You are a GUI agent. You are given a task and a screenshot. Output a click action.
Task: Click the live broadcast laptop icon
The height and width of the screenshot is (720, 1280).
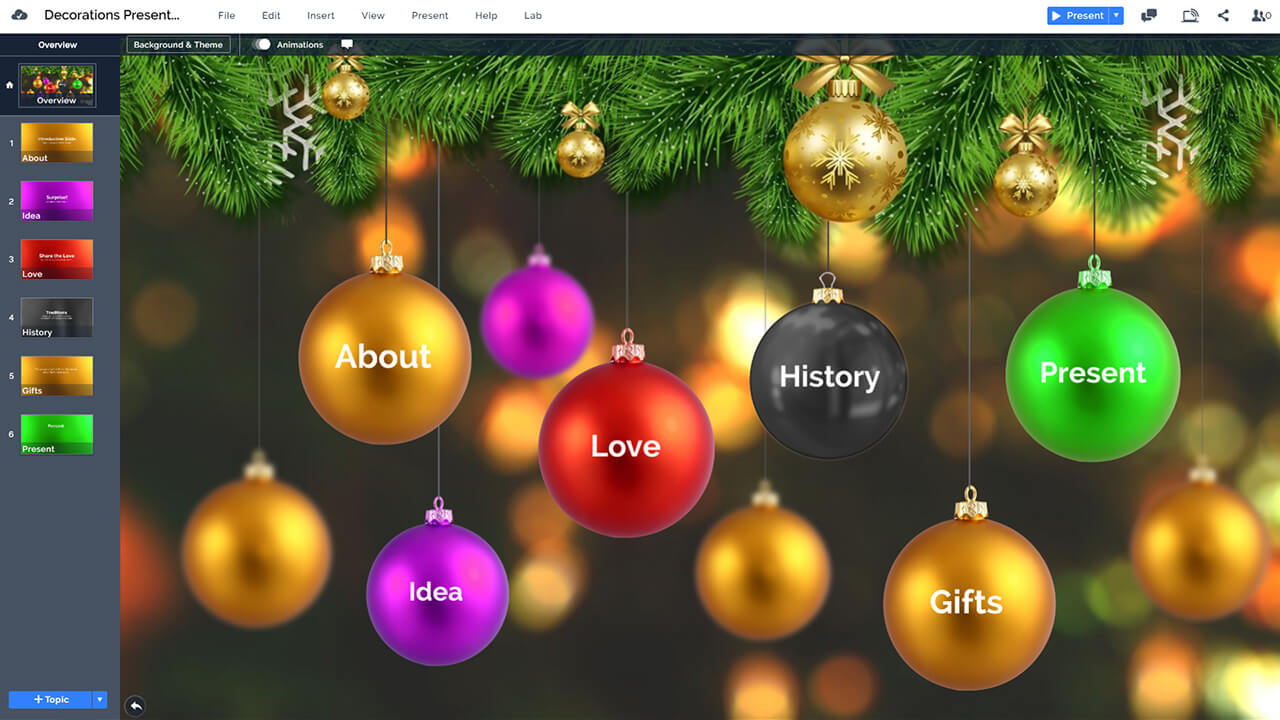1189,16
